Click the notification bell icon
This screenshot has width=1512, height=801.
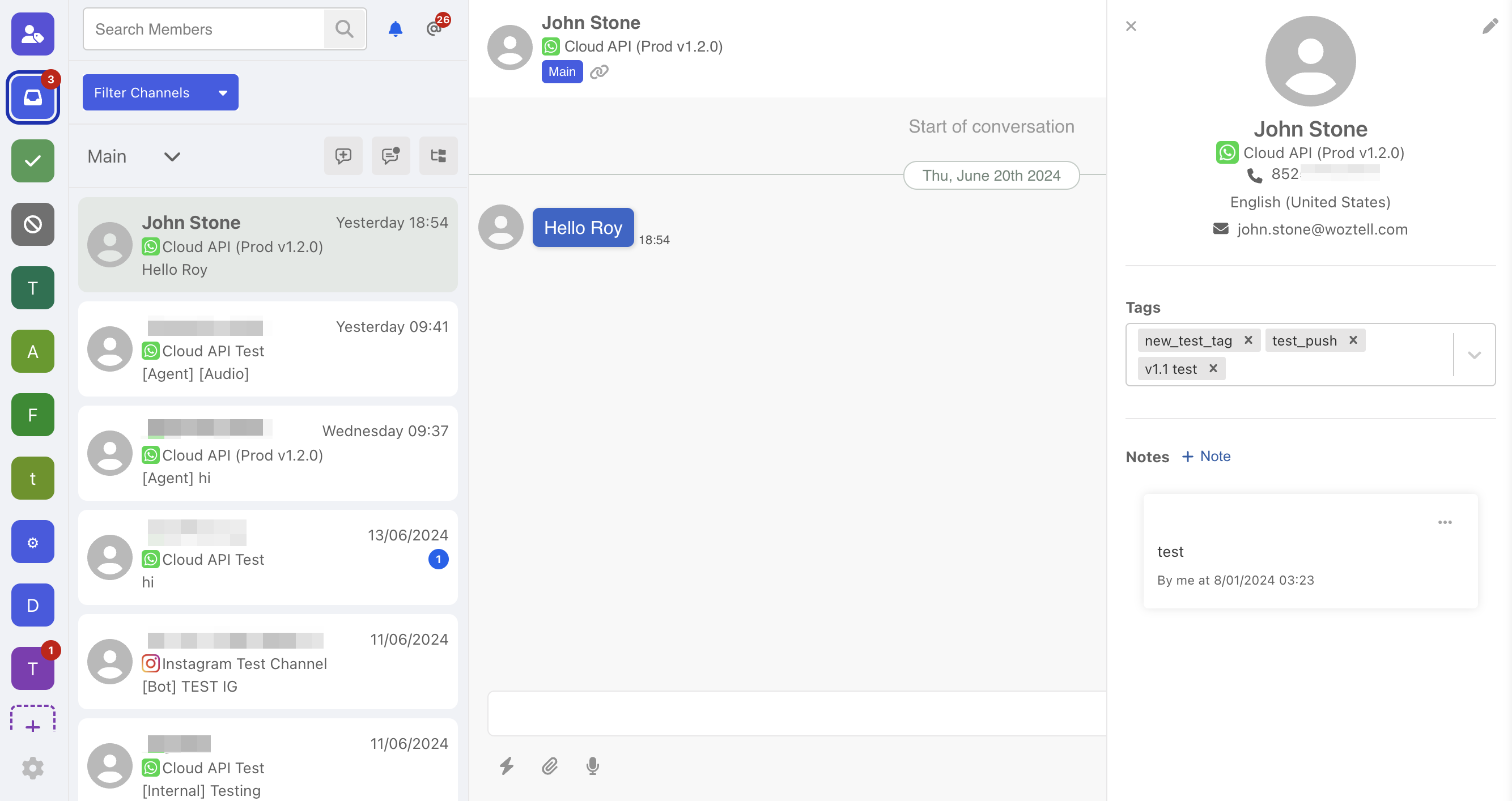tap(395, 29)
